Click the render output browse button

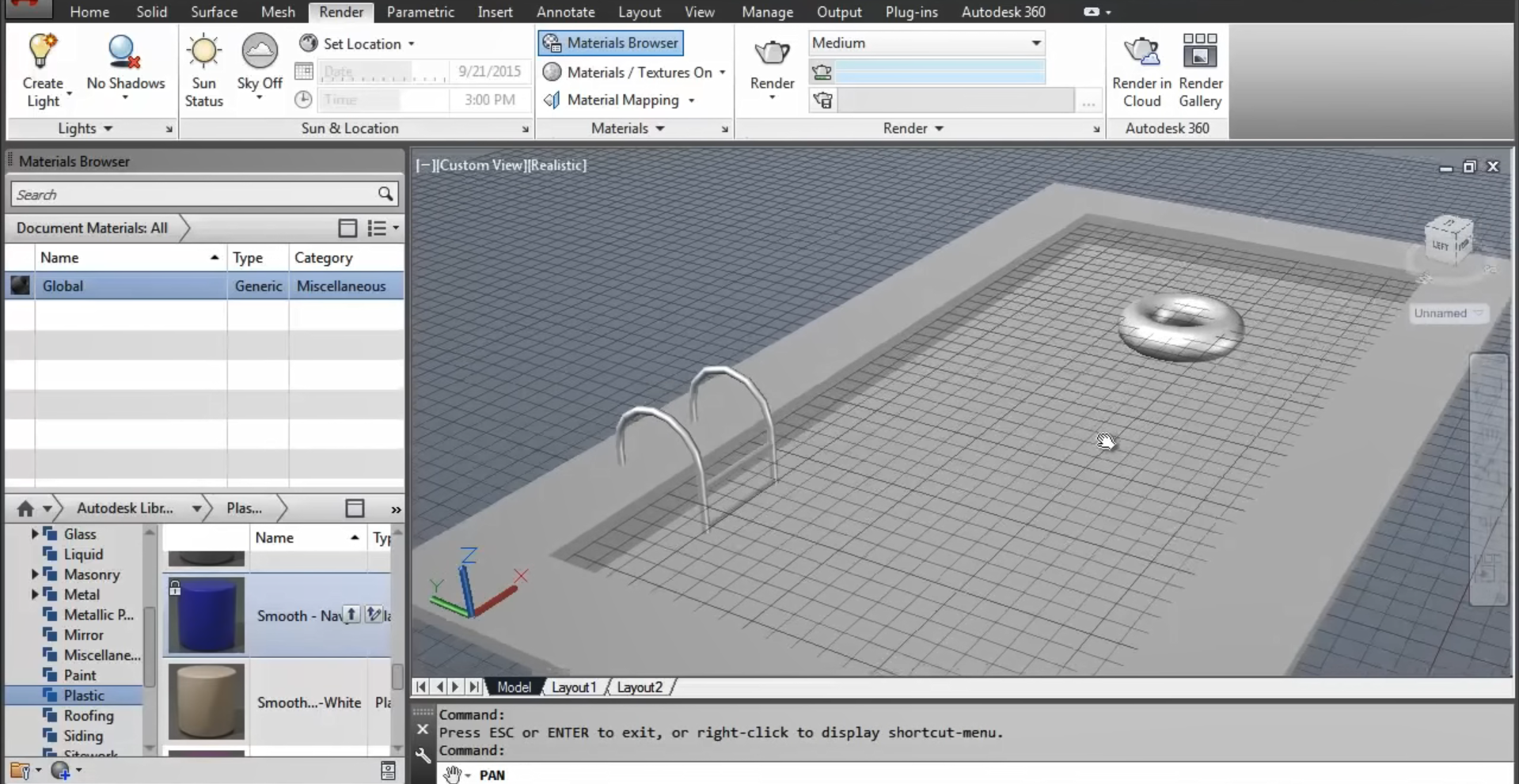1088,101
